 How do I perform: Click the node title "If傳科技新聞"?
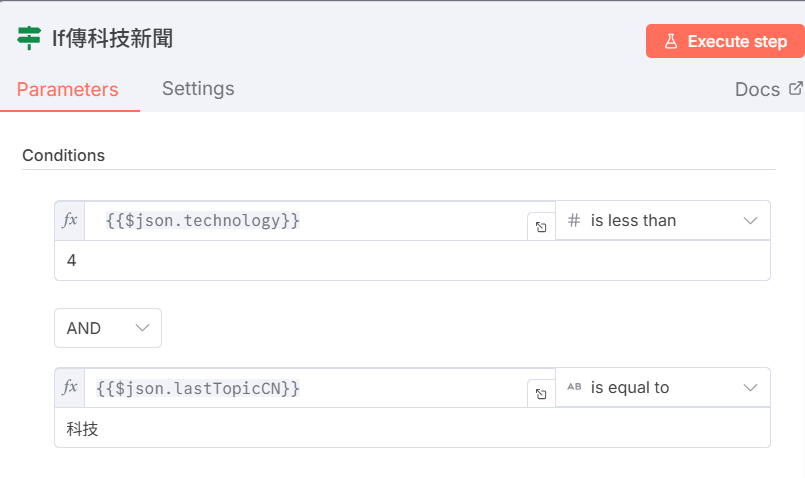112,39
